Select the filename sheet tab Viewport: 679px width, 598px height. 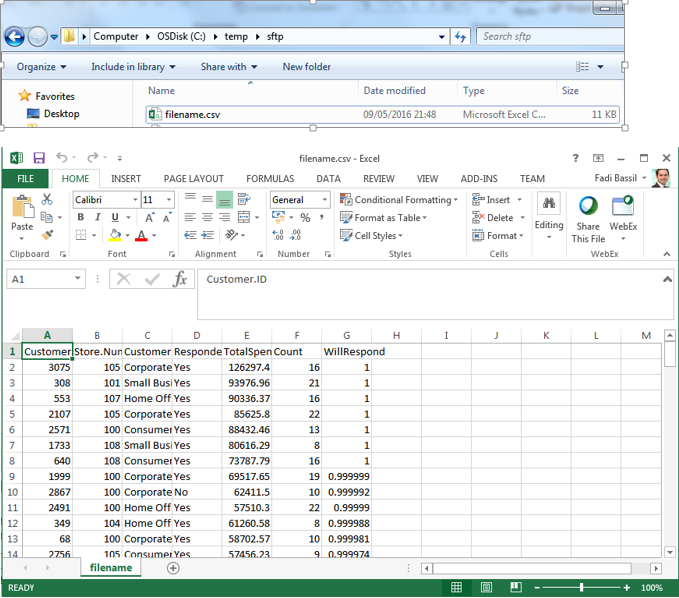tap(111, 568)
